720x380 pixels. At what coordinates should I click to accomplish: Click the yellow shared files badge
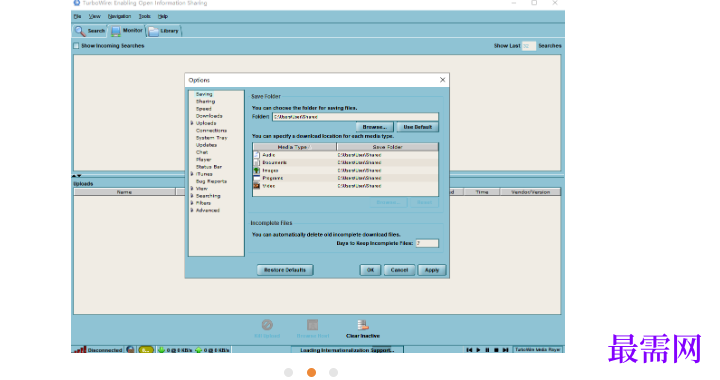tap(146, 350)
